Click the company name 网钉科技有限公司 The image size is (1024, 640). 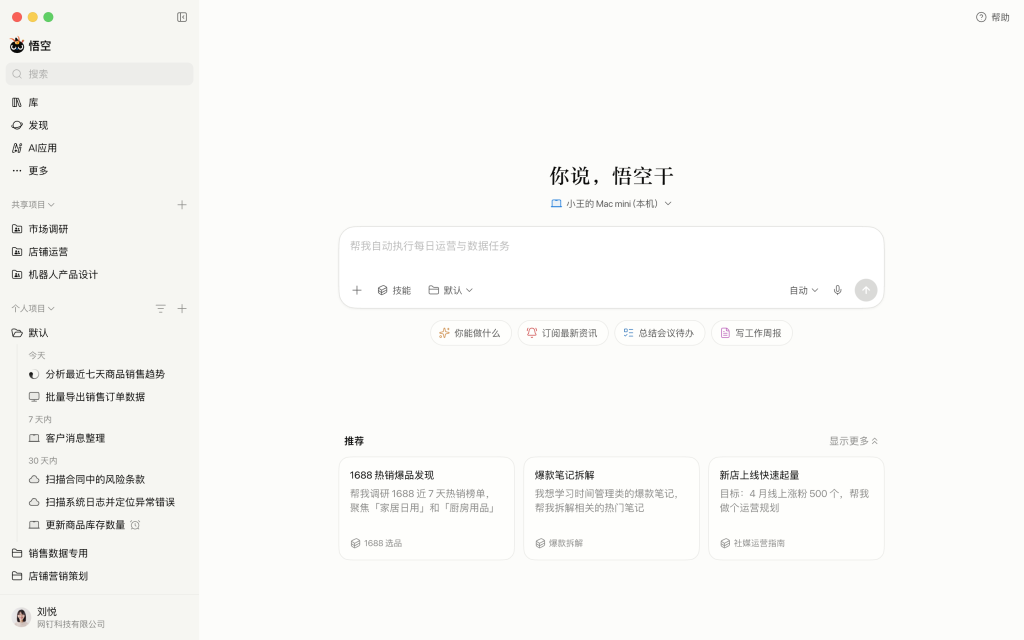tap(71, 624)
